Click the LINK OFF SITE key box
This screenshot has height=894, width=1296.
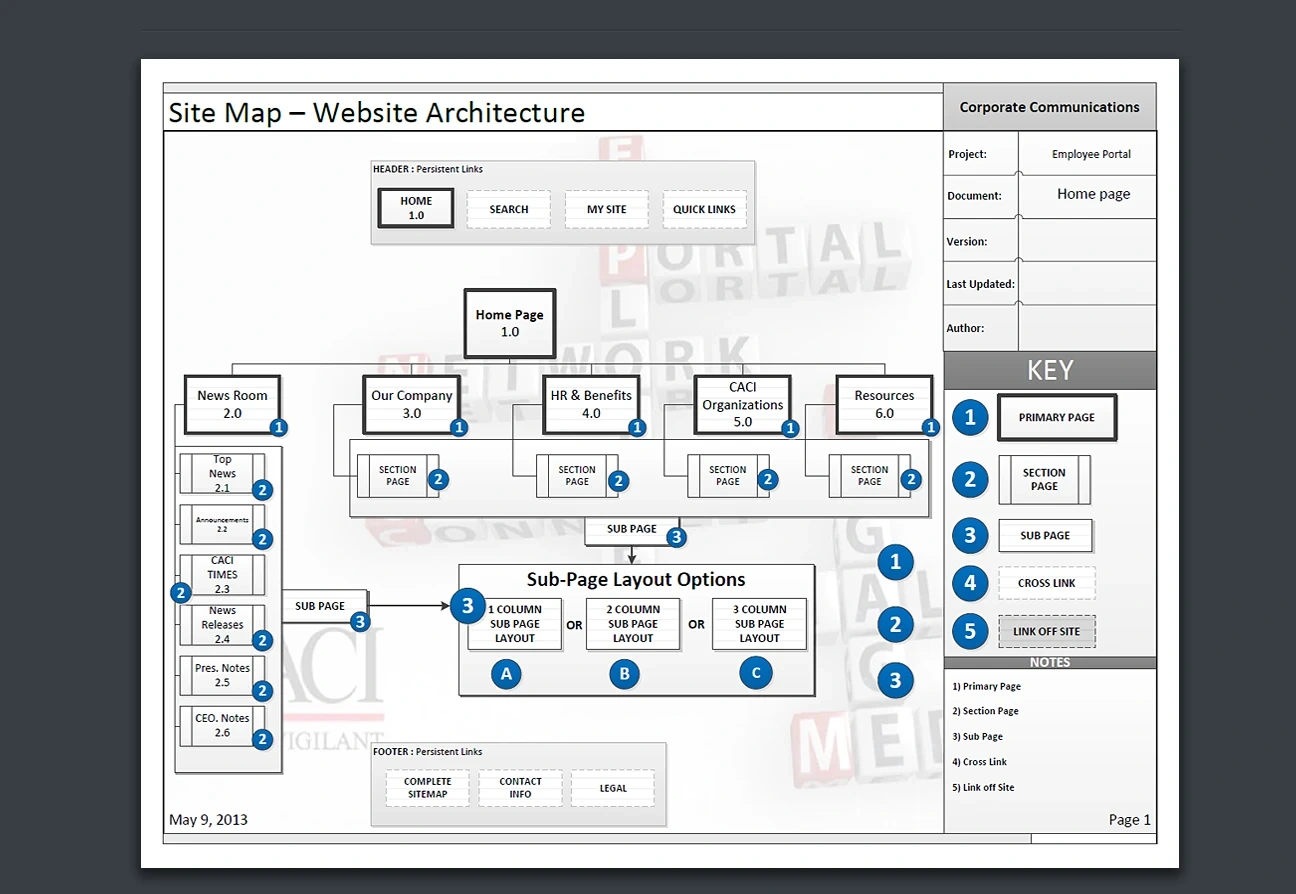pyautogui.click(x=1047, y=632)
